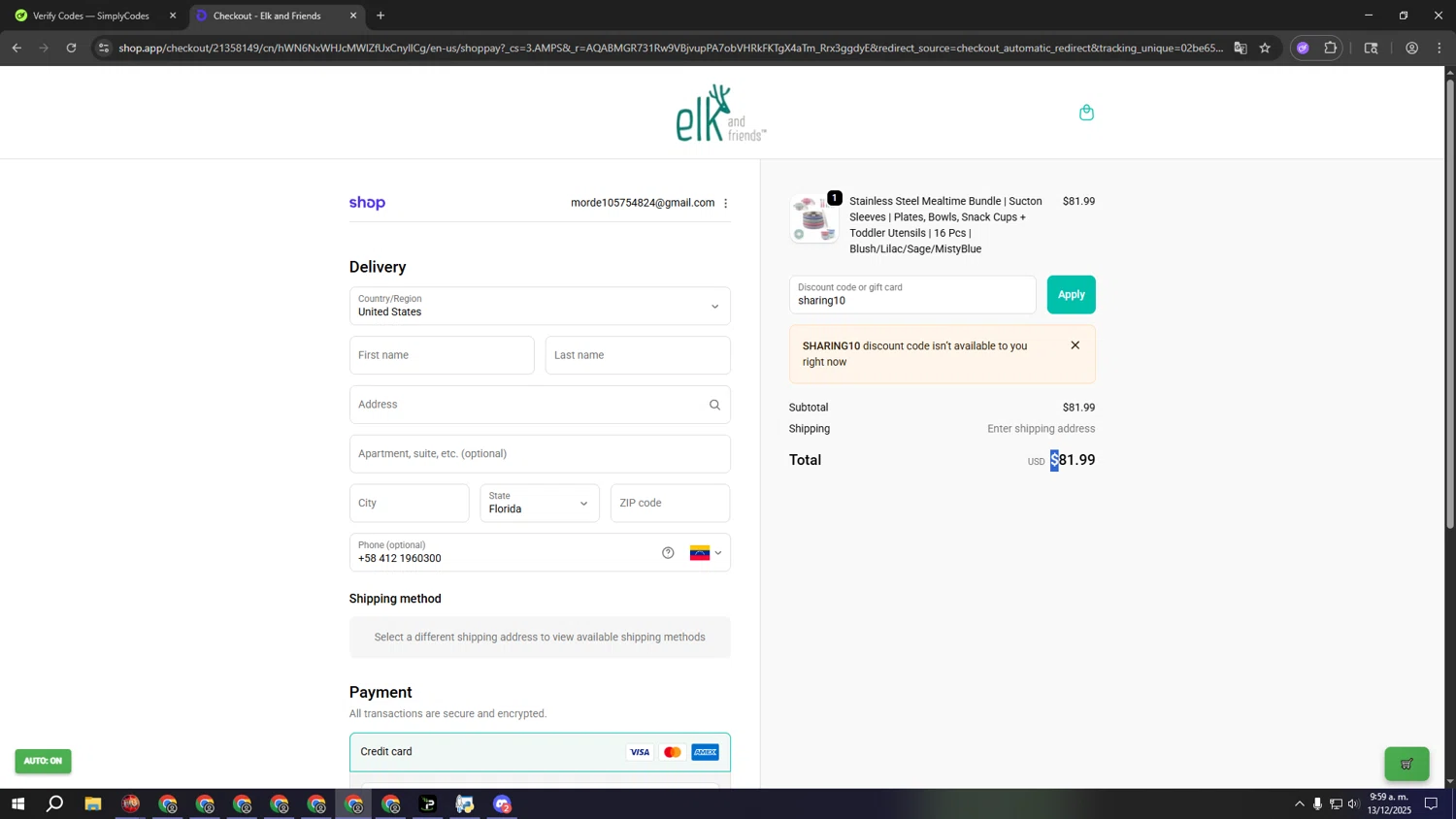The height and width of the screenshot is (819, 1456).
Task: Click the discount code field containing sharing10
Action: pos(912,295)
